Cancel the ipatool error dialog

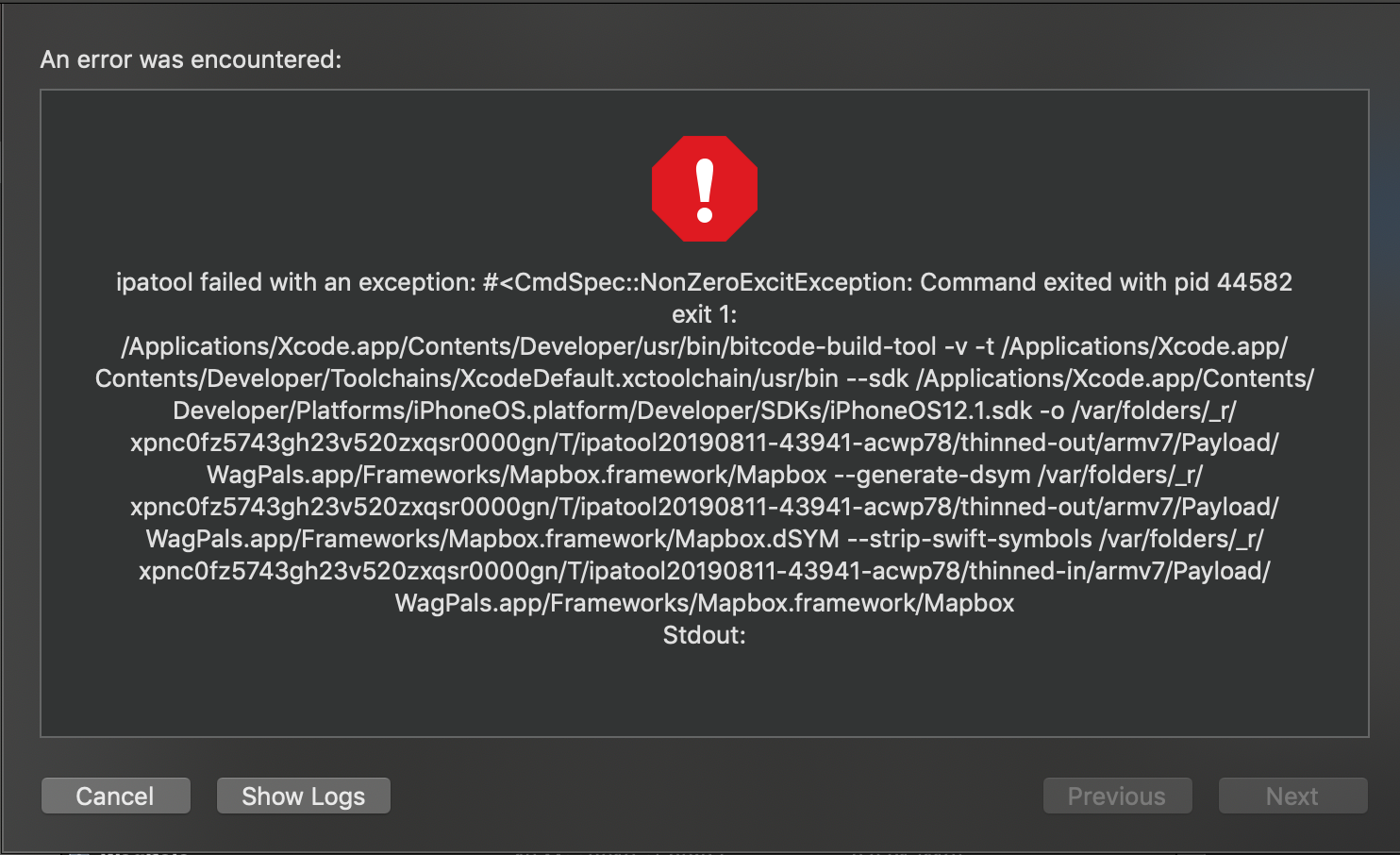pyautogui.click(x=115, y=796)
